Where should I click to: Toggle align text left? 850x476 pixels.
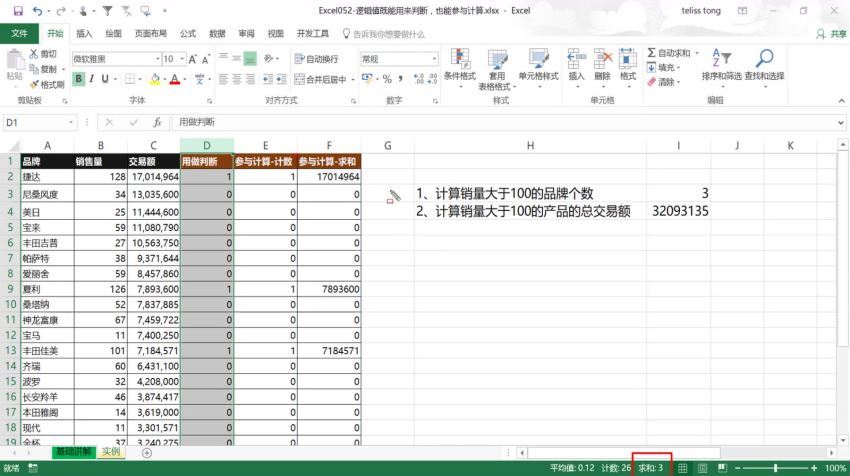[223, 79]
